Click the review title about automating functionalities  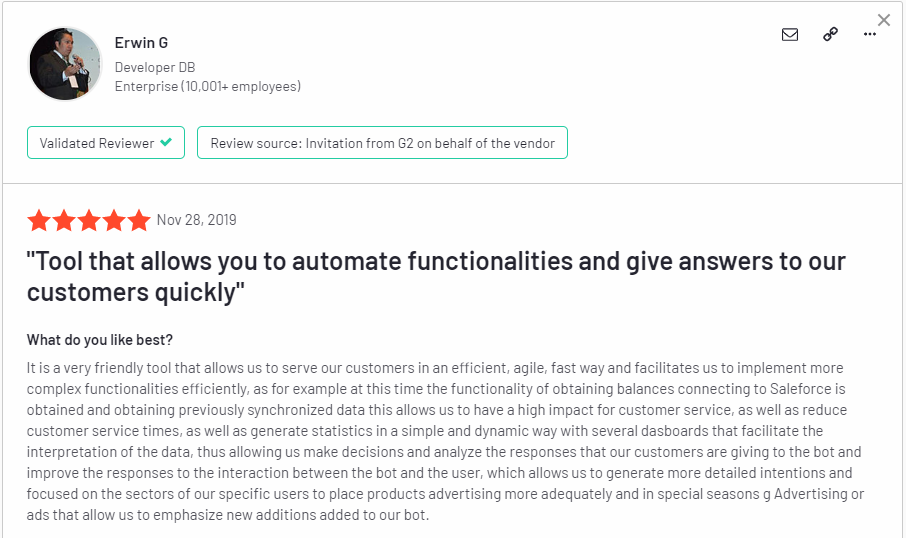click(436, 277)
